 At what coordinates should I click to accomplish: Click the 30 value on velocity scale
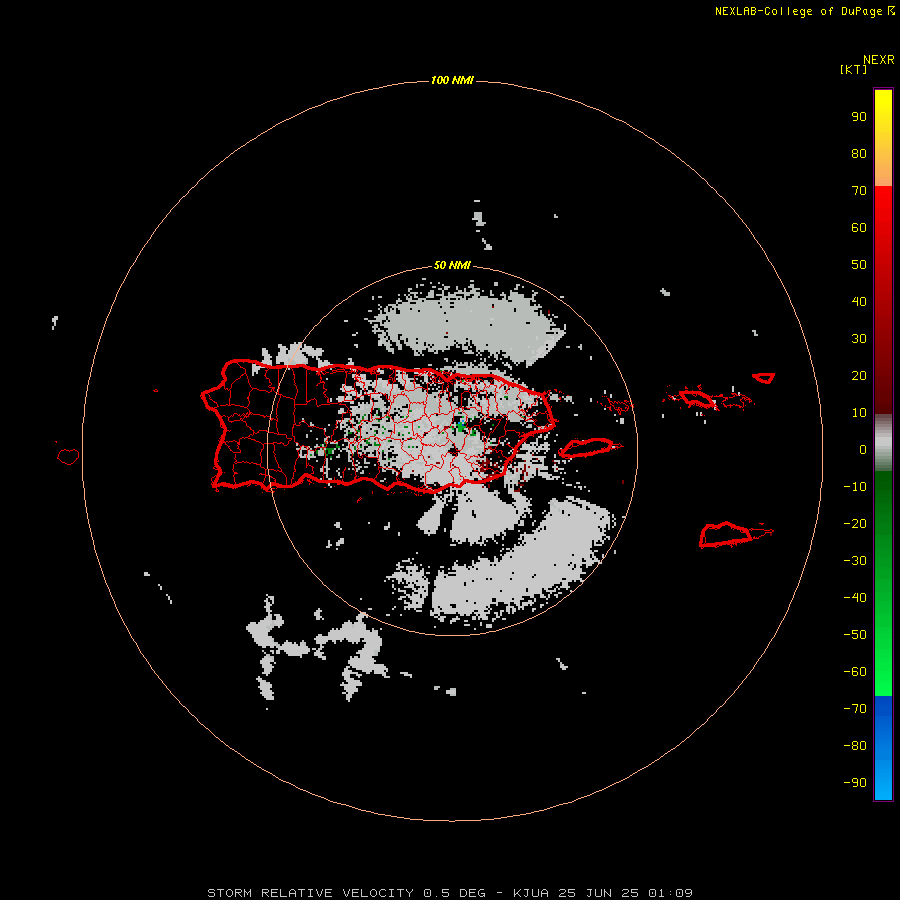click(859, 339)
